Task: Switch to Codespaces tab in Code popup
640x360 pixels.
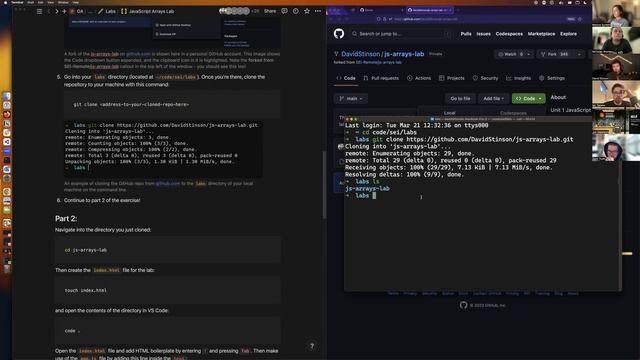Action: click(x=513, y=113)
